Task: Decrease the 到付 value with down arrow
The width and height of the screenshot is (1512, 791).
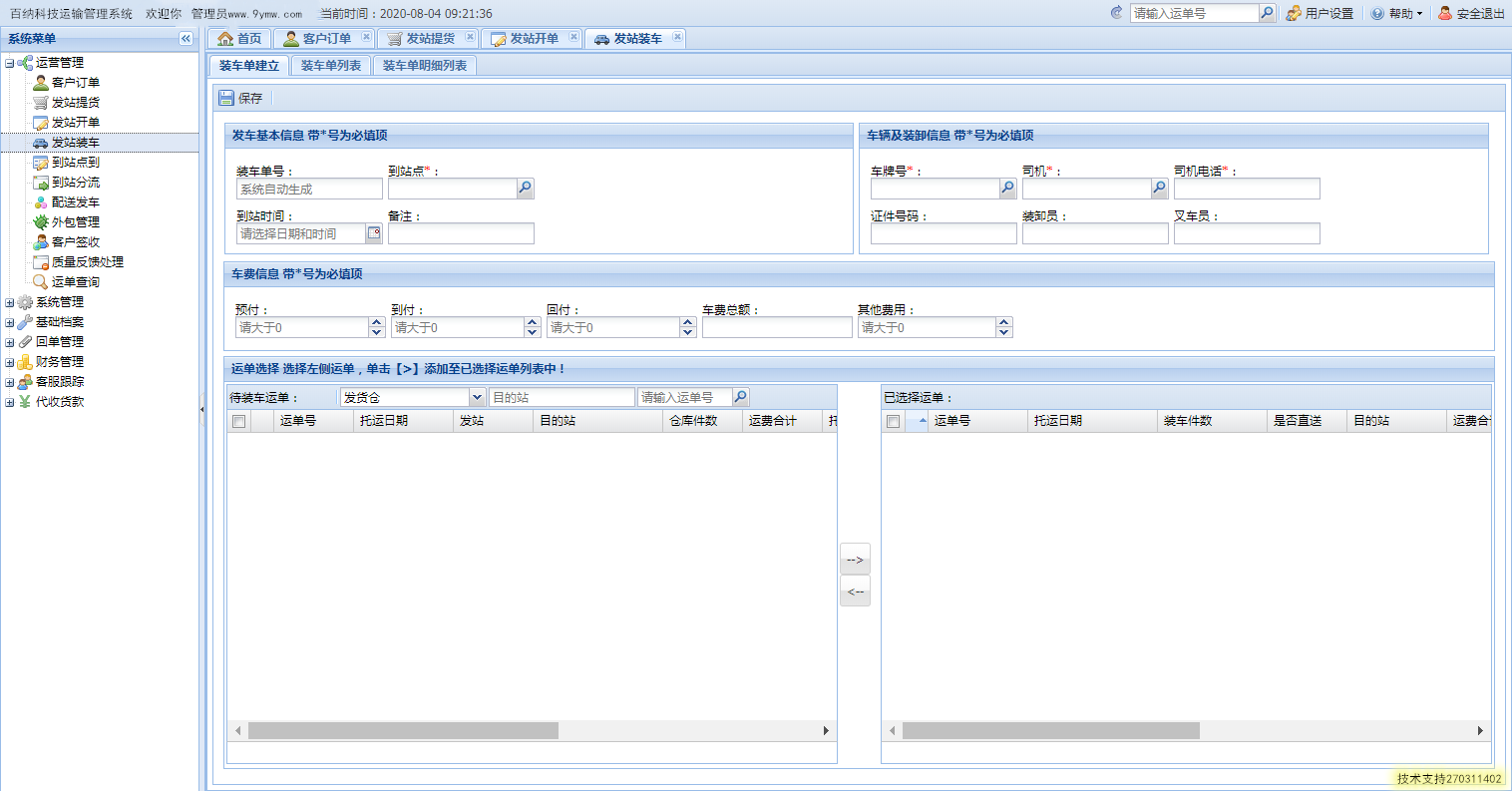Action: pyautogui.click(x=532, y=332)
